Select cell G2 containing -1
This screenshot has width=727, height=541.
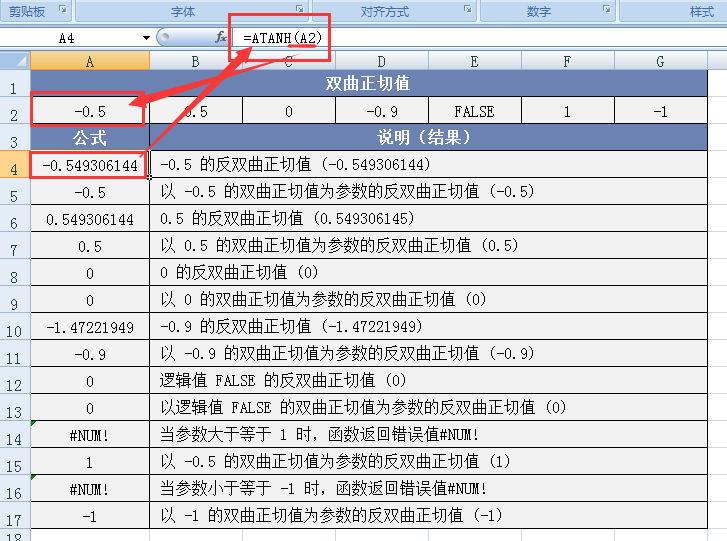click(x=661, y=111)
